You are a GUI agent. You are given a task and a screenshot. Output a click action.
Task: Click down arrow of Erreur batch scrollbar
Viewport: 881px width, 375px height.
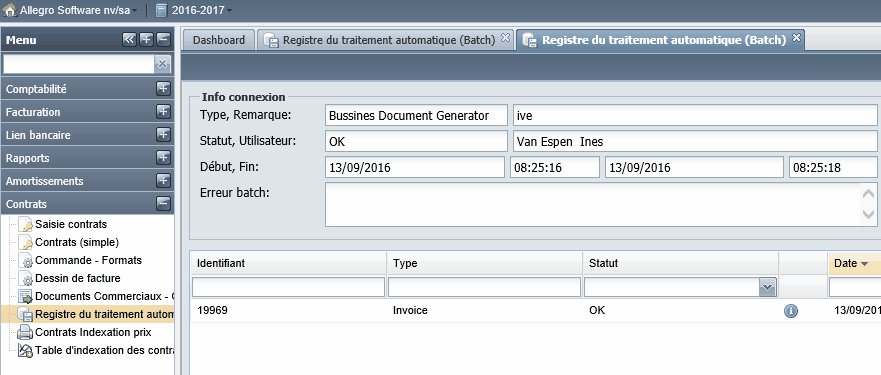coord(868,214)
